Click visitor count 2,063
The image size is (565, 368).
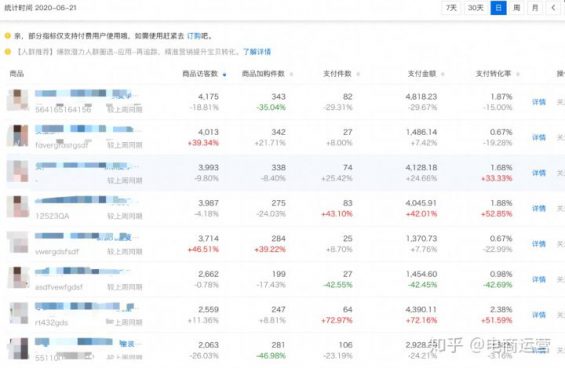point(208,345)
